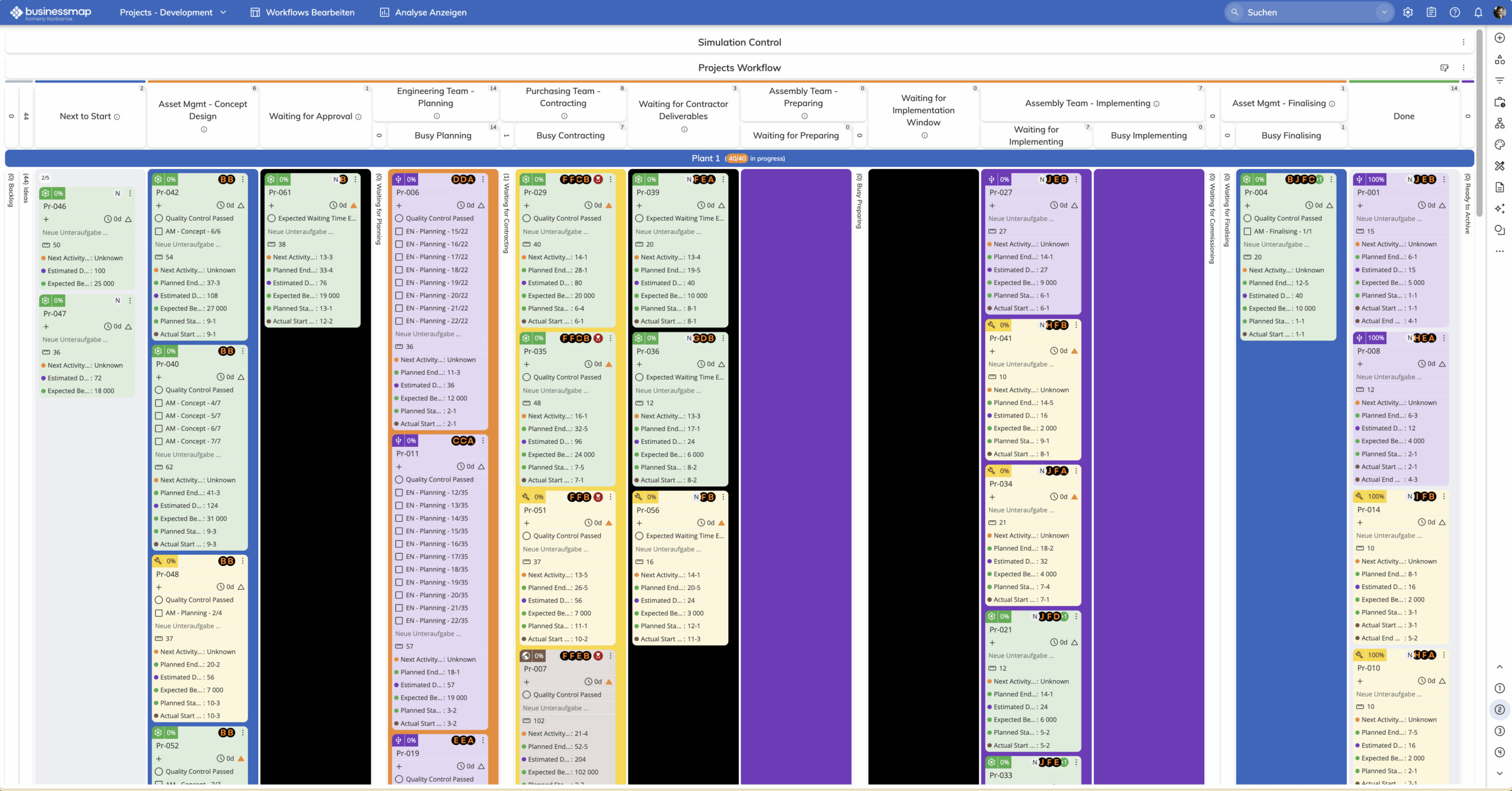Open Workflows Bearbeiten
The height and width of the screenshot is (791, 1512).
(302, 12)
